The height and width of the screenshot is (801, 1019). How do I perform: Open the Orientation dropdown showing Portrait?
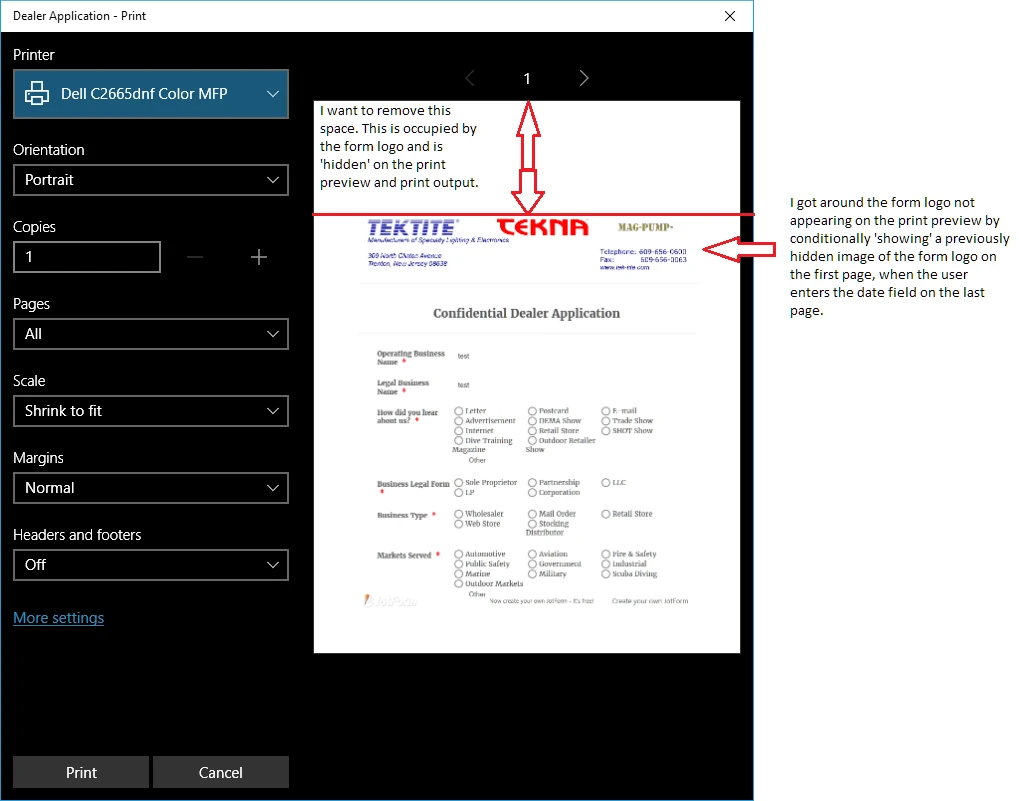click(x=150, y=180)
